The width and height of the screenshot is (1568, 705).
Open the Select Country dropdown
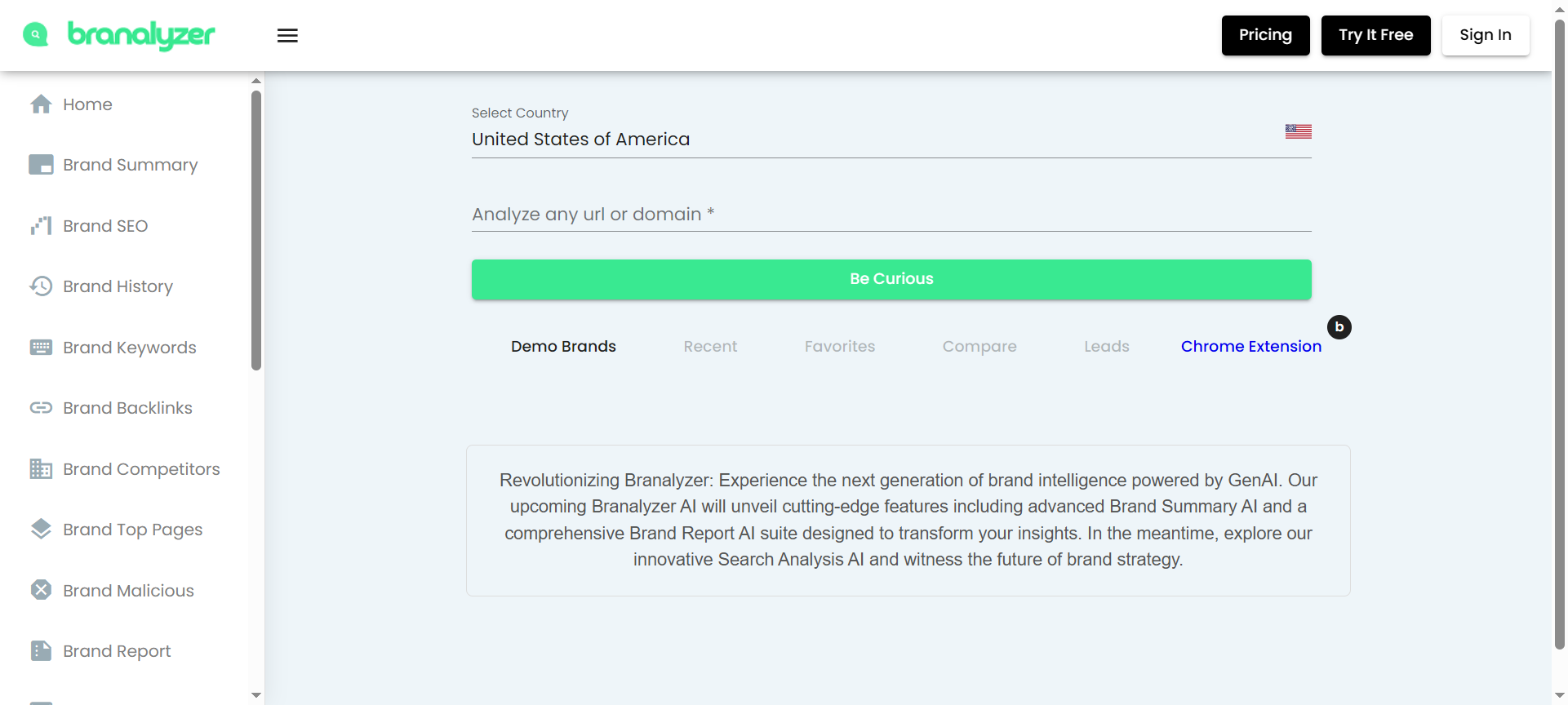click(873, 140)
